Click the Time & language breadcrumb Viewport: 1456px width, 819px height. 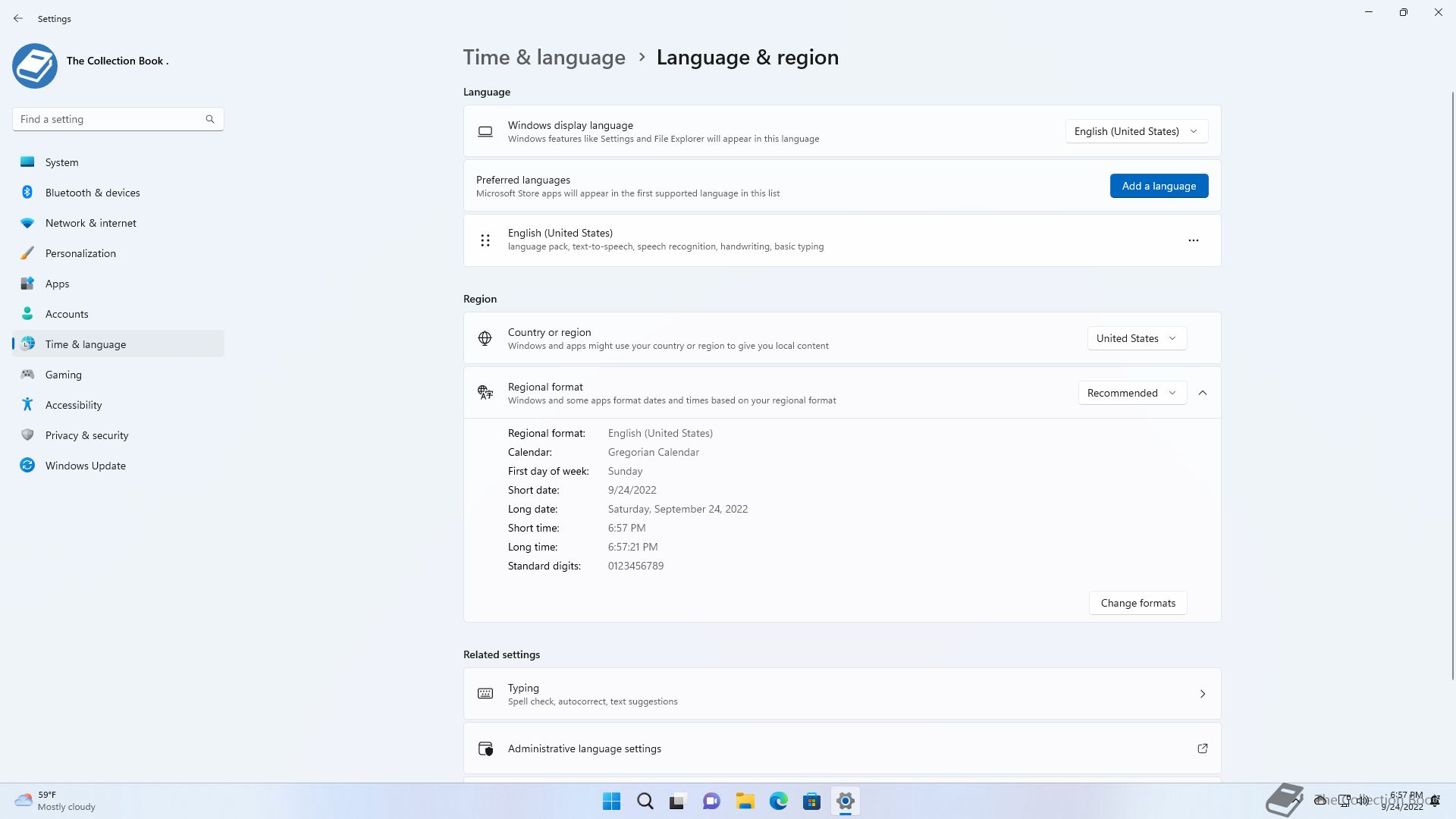(544, 58)
